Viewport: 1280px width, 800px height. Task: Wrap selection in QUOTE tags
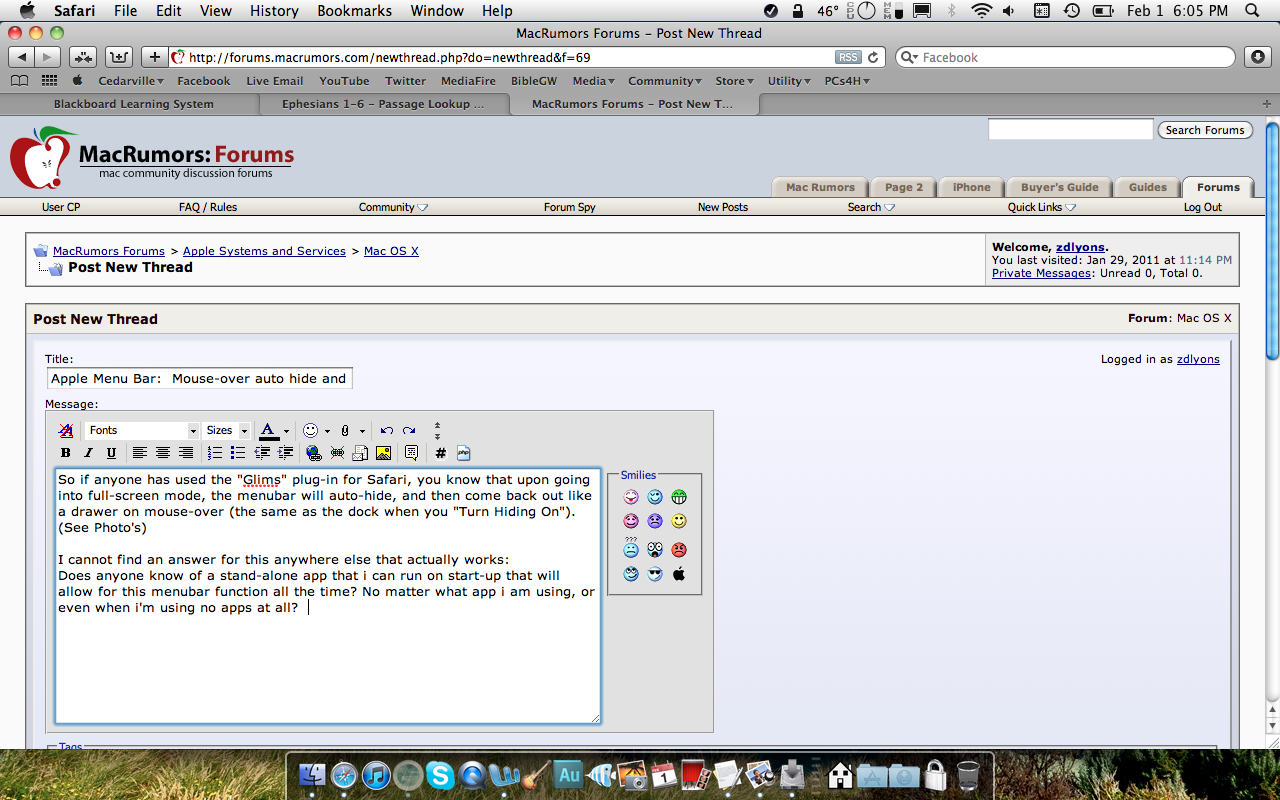click(411, 453)
